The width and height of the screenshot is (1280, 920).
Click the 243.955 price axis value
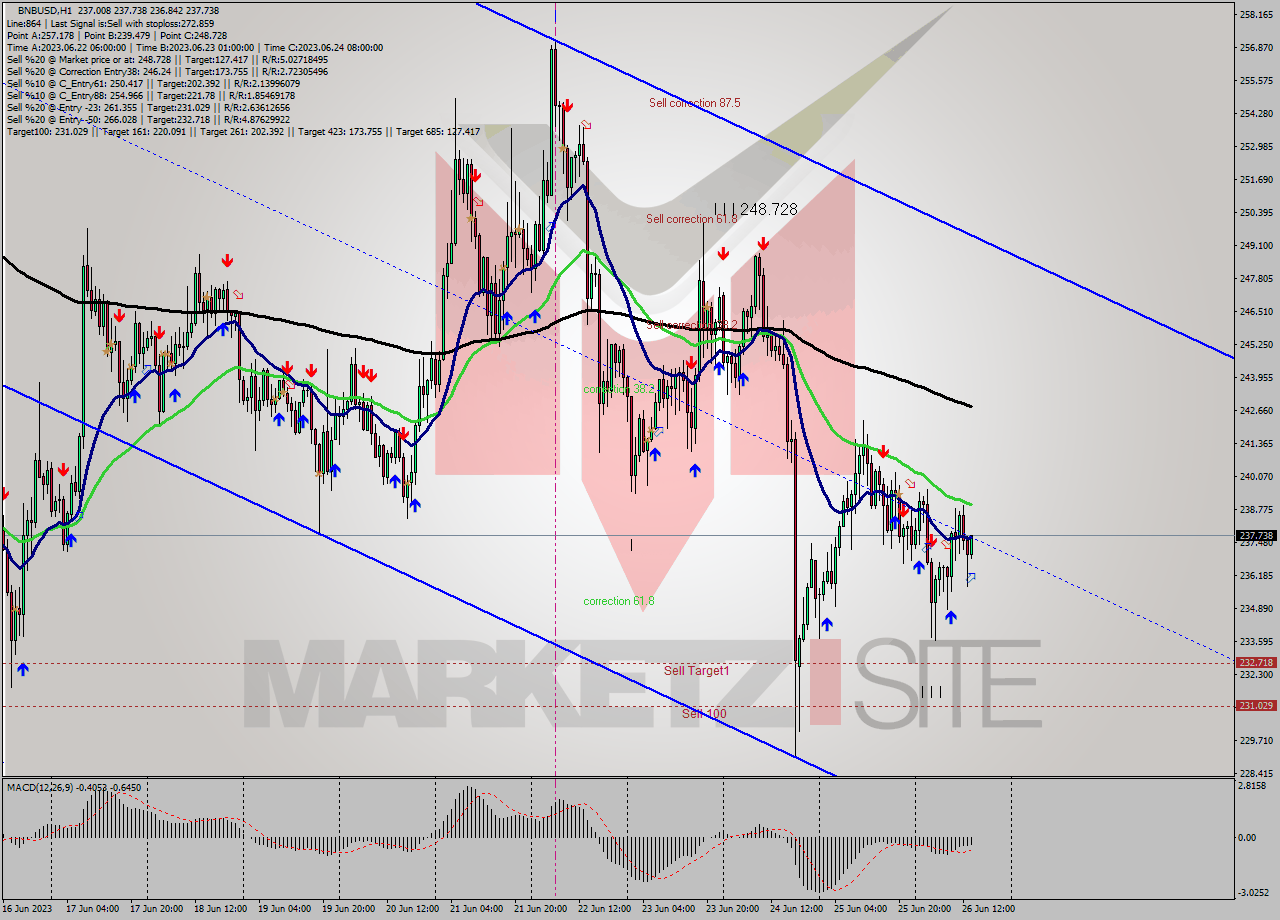[x=1256, y=377]
